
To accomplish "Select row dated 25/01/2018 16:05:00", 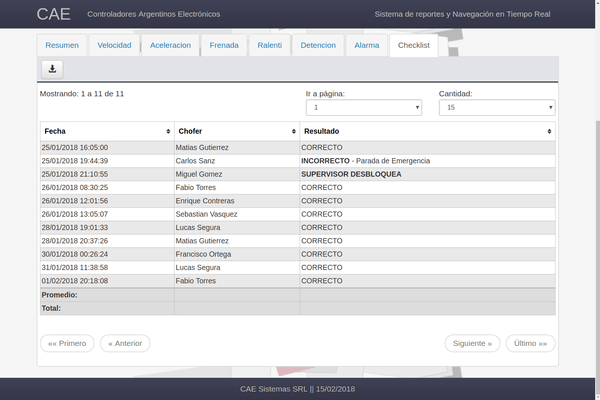I will (298, 147).
